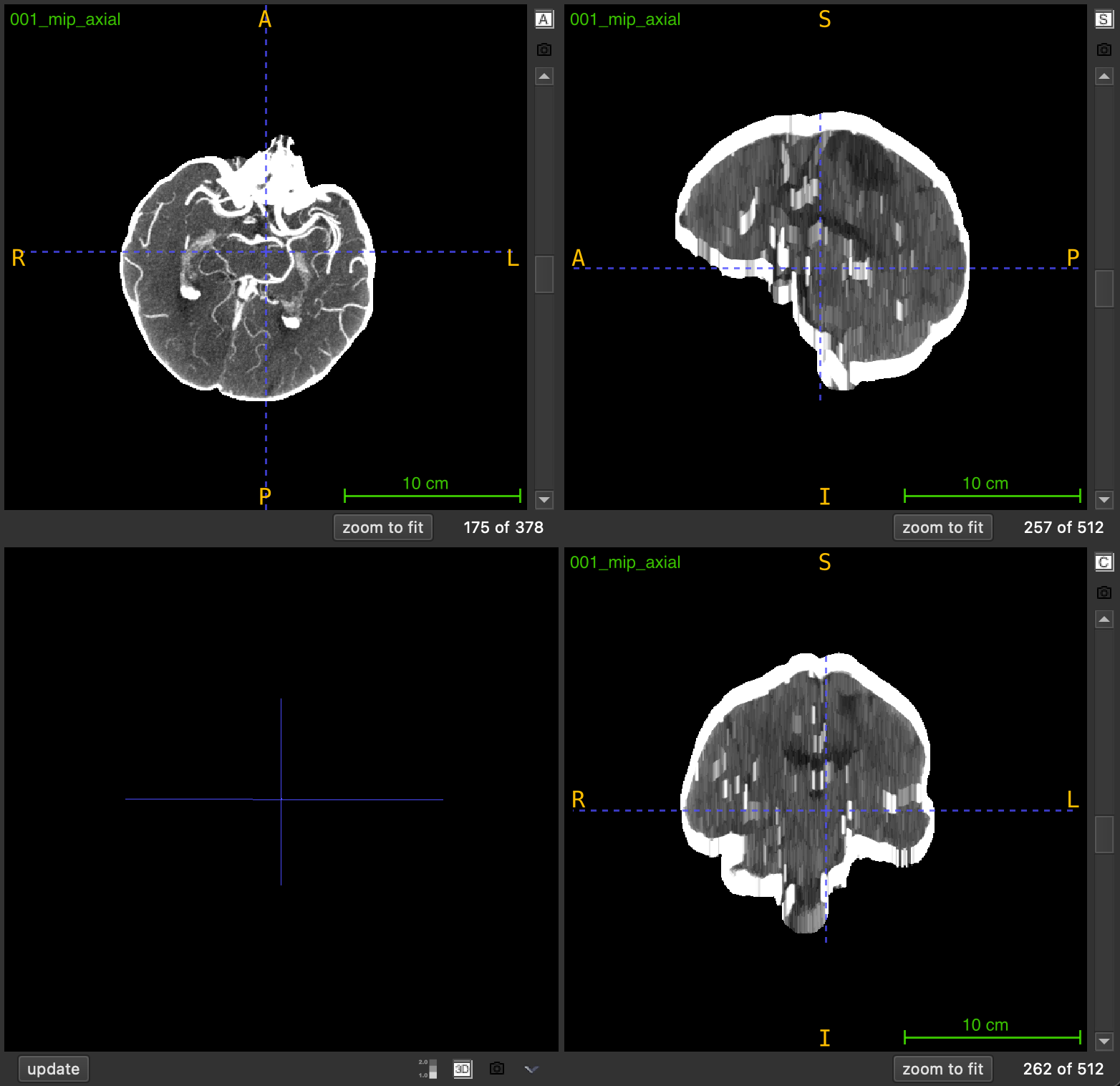This screenshot has width=1120, height=1086.
Task: Step down one coronal slice
Action: pyautogui.click(x=1104, y=1041)
